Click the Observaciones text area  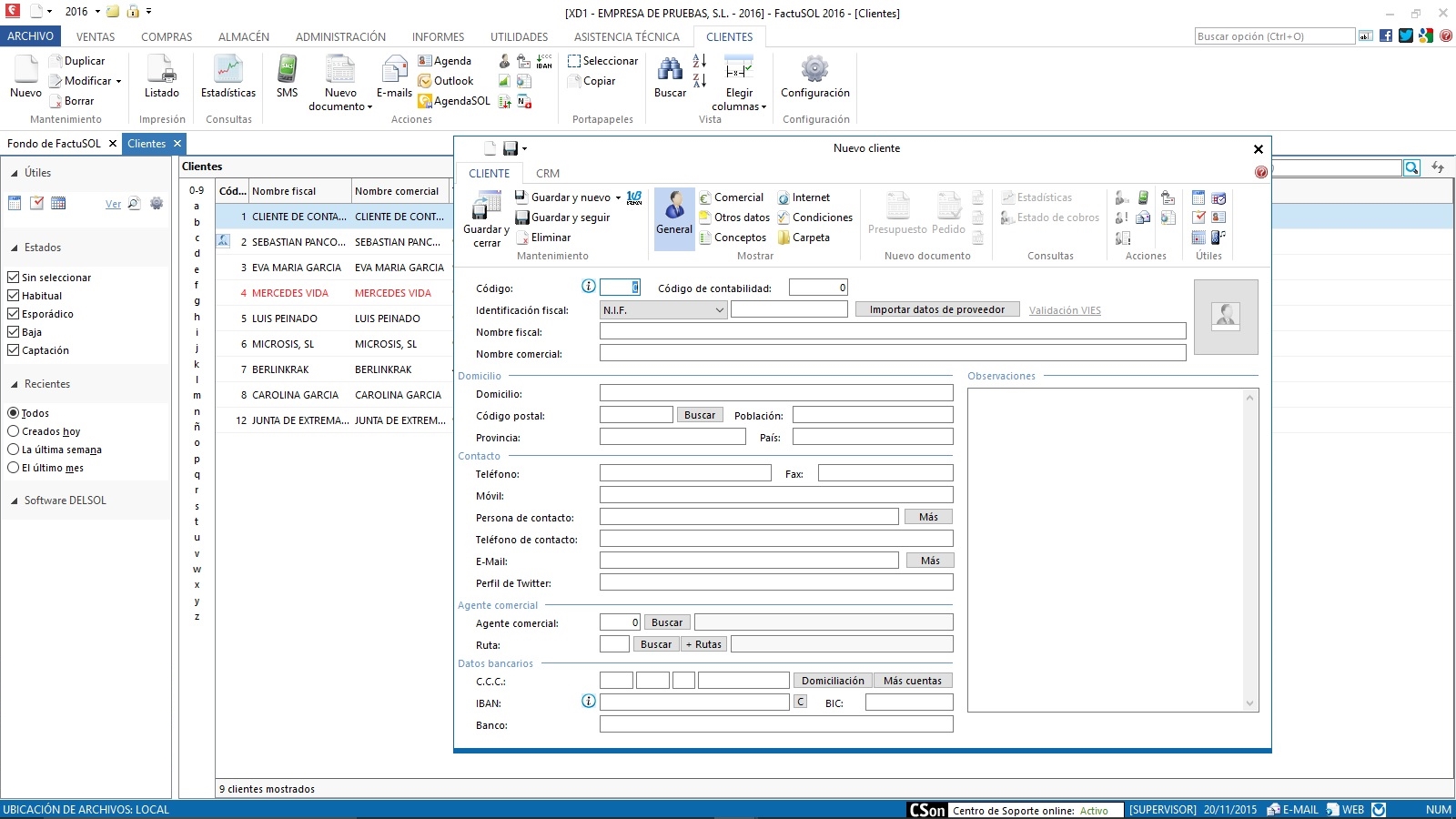(1113, 550)
